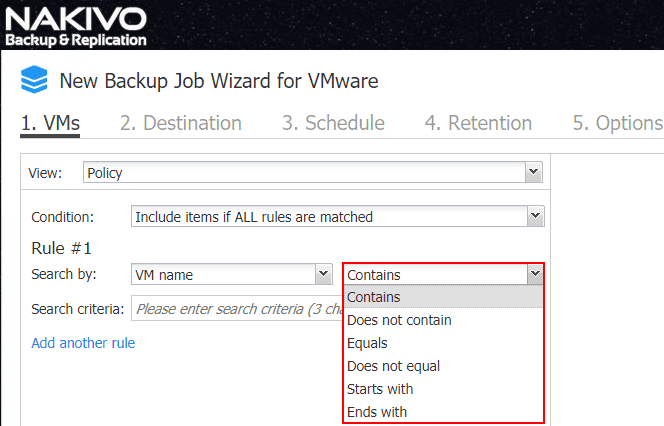This screenshot has height=426, width=664.
Task: Select Equals option in list
Action: pyautogui.click(x=443, y=343)
